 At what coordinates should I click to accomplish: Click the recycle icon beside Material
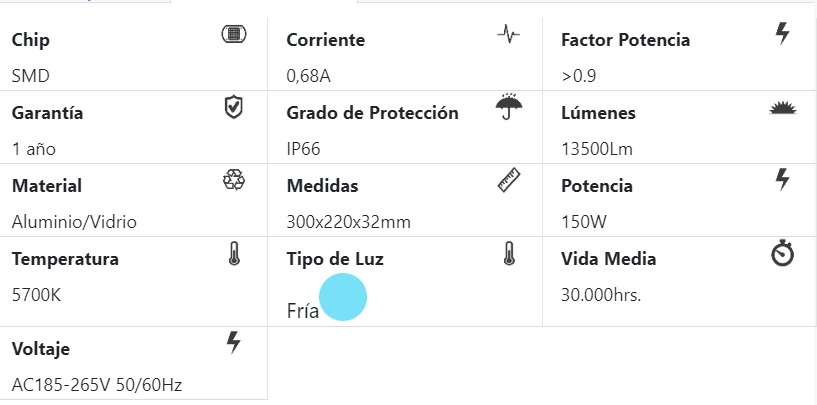(233, 180)
